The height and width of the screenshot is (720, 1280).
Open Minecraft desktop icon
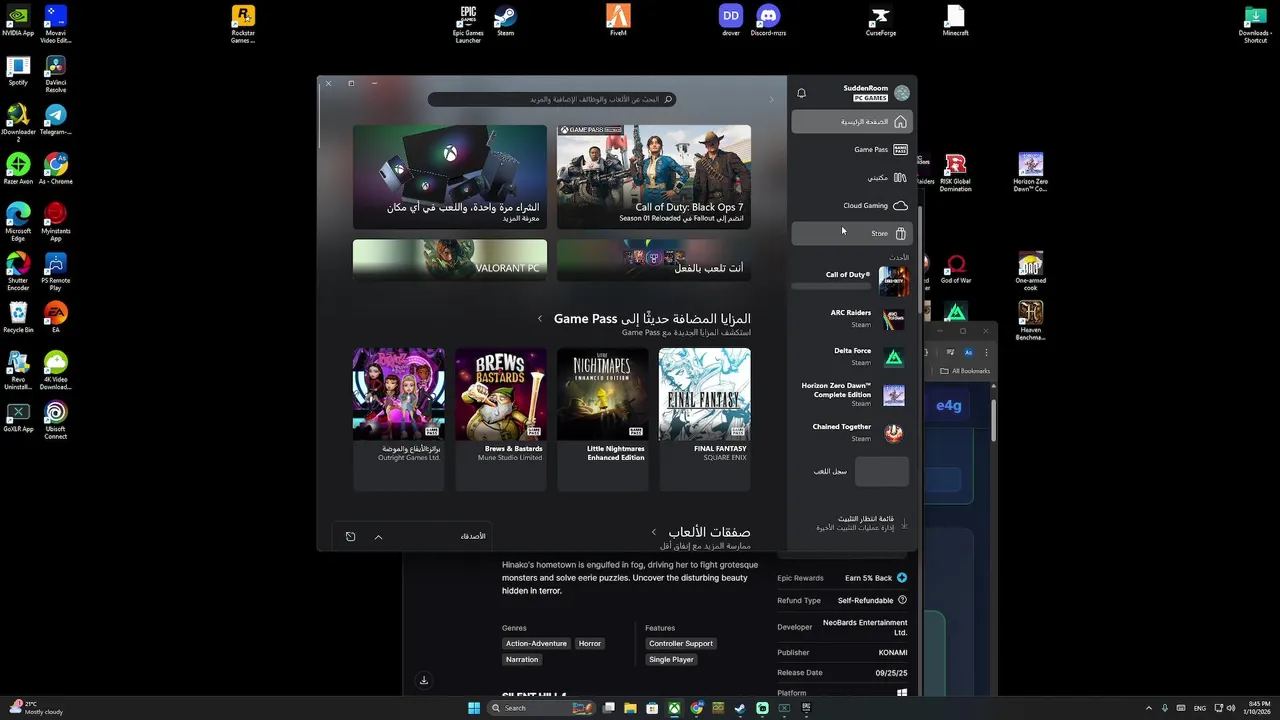coord(955,21)
